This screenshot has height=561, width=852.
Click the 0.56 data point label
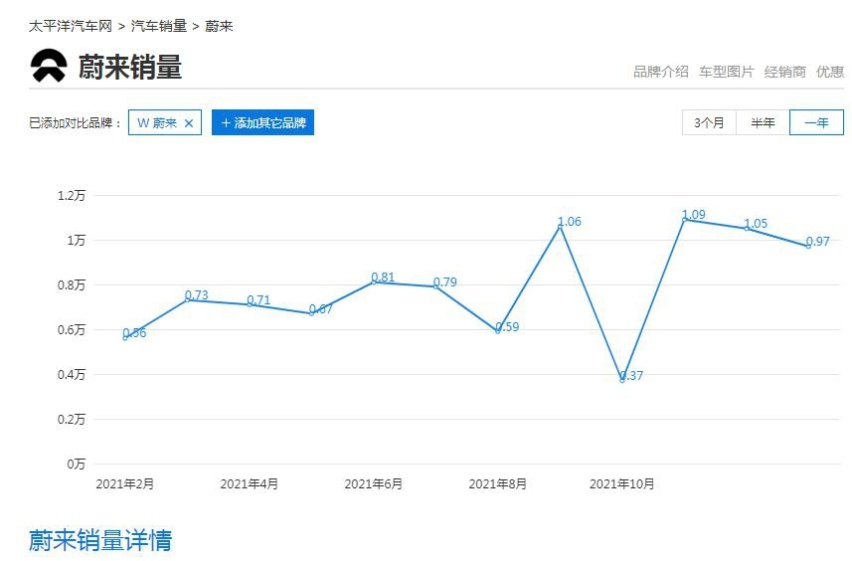pyautogui.click(x=134, y=333)
